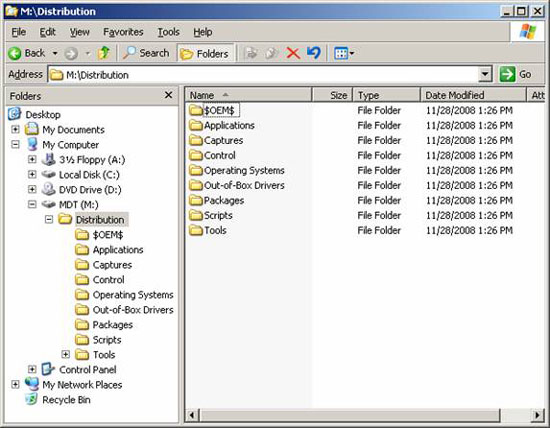Select Tools folder icon in file list

196,230
